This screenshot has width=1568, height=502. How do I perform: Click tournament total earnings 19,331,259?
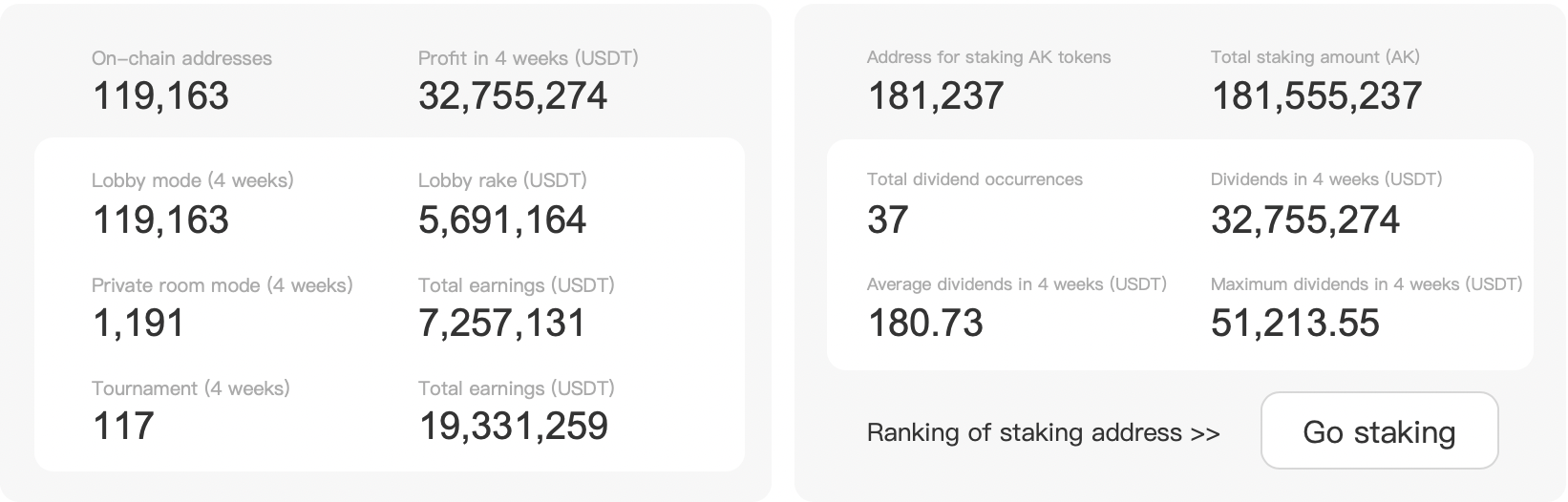(x=513, y=426)
